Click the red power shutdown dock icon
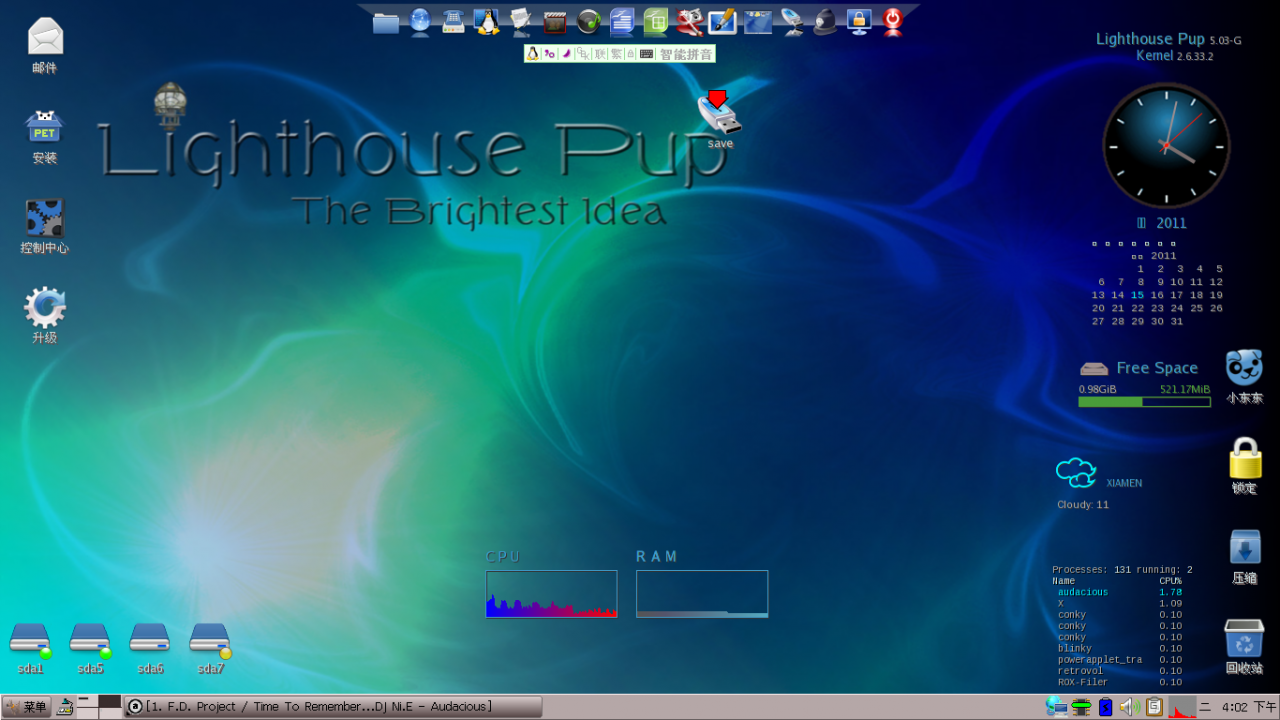 [x=893, y=22]
